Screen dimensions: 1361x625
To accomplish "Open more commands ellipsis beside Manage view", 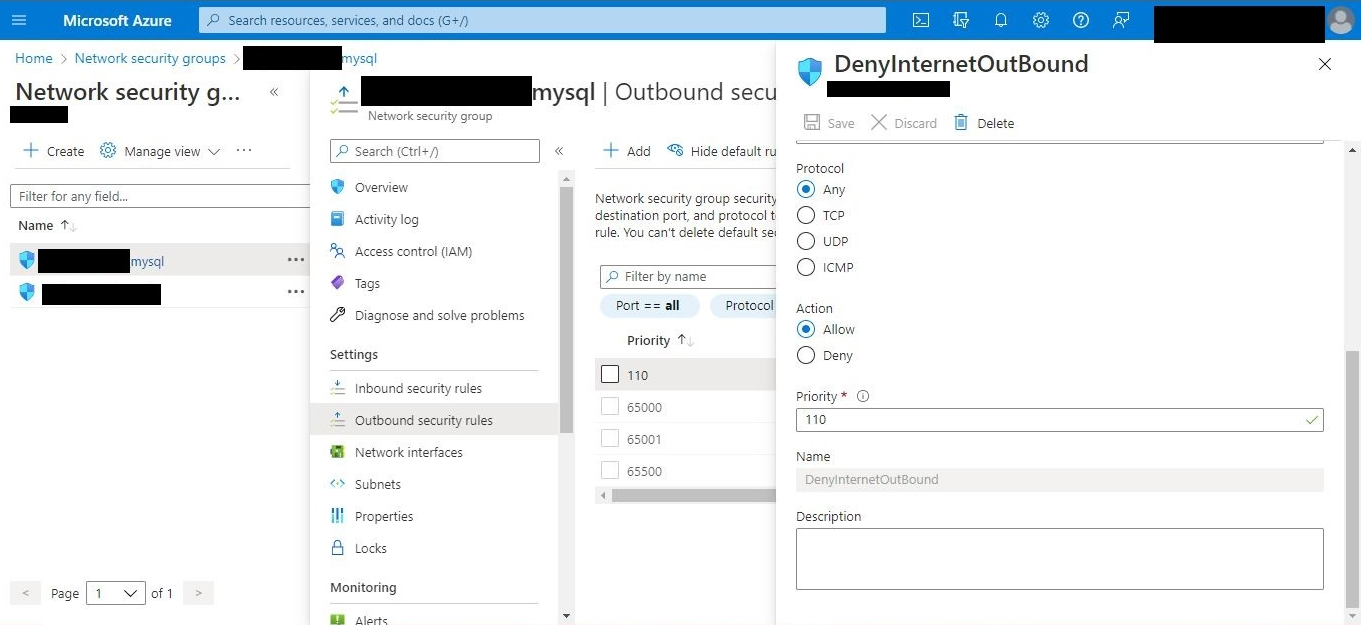I will tap(244, 151).
